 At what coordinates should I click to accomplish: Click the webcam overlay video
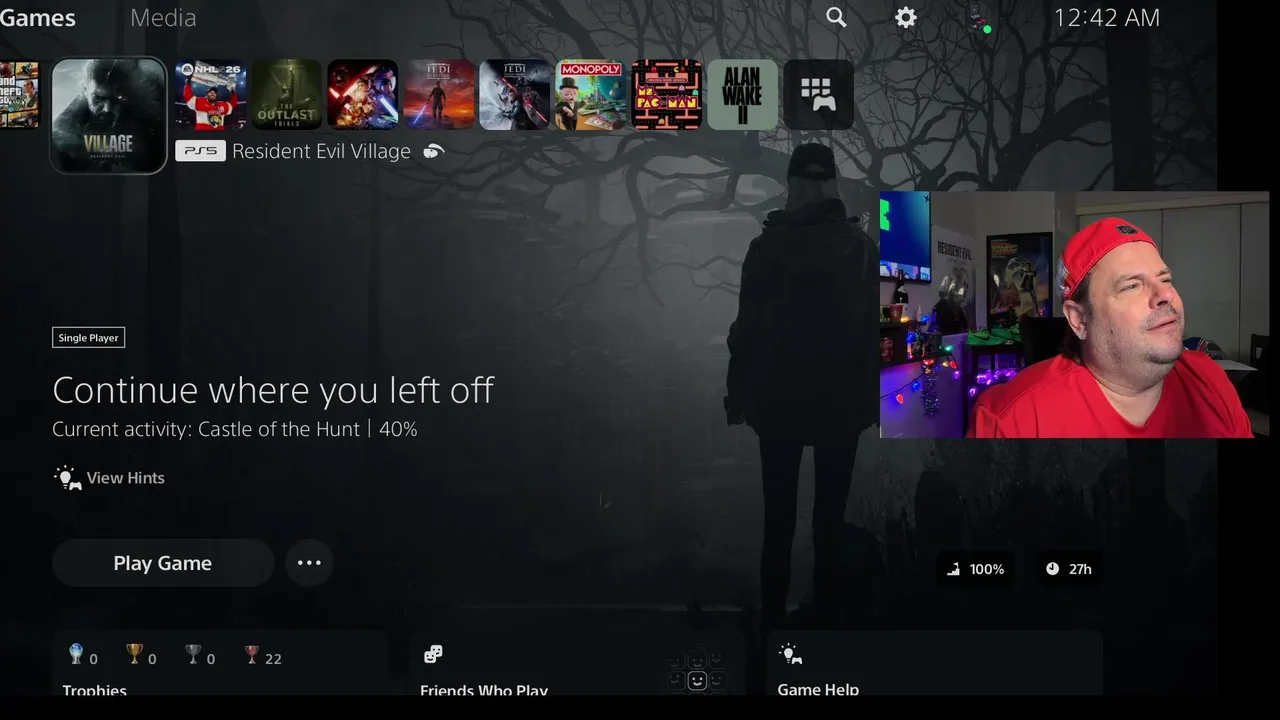tap(1074, 315)
